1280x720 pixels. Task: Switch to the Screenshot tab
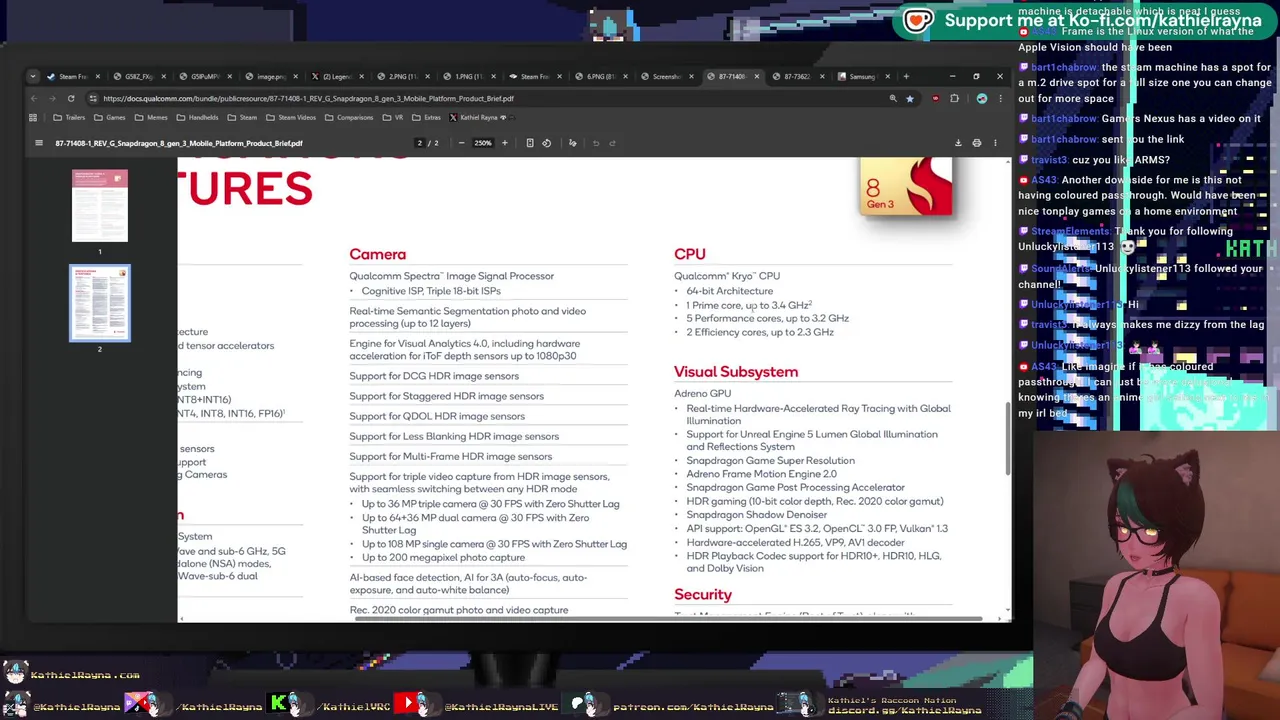(667, 76)
